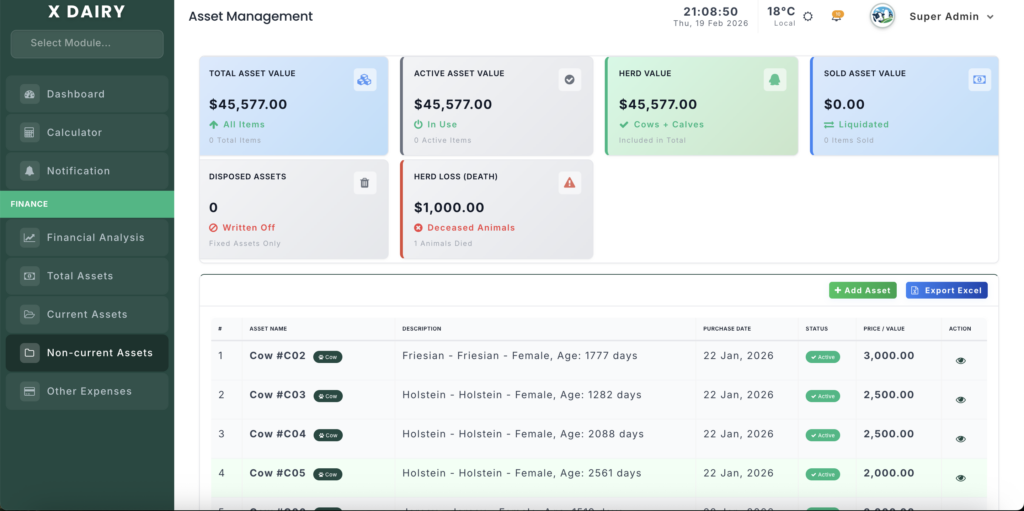Go to Current Assets in sidebar
The image size is (1024, 511).
(x=87, y=314)
